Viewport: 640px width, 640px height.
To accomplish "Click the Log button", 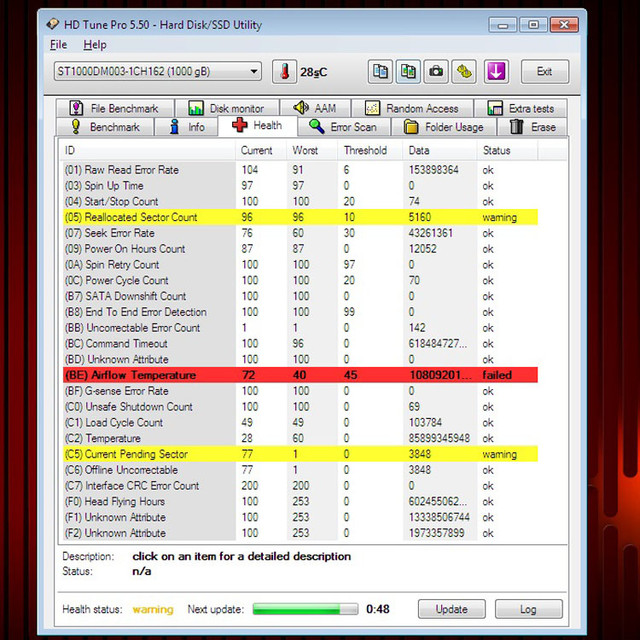I will pos(528,609).
